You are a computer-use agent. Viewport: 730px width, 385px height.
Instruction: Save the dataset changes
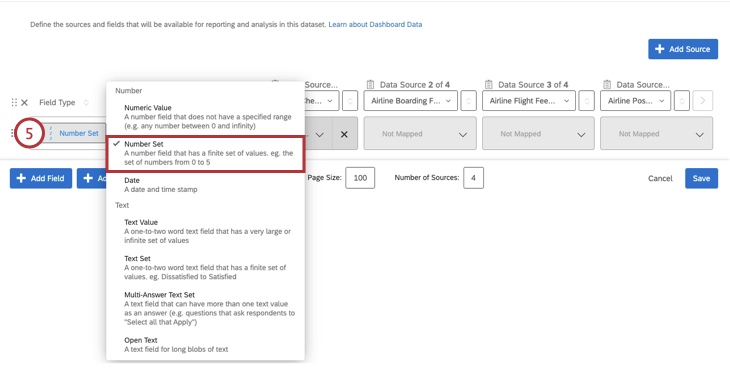701,178
